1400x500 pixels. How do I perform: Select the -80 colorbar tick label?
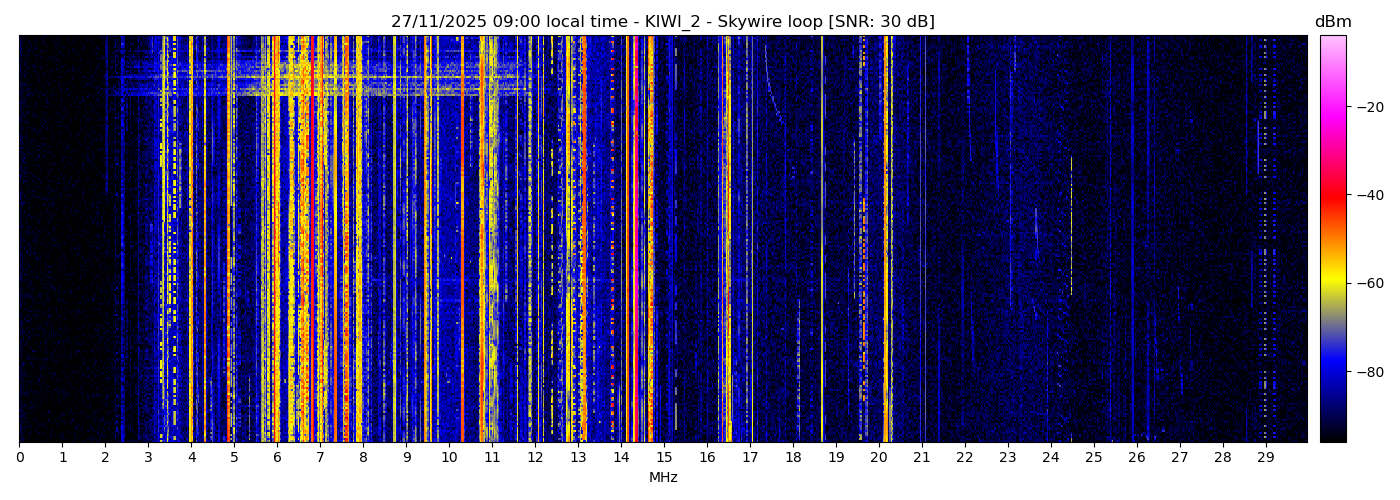tap(1369, 371)
